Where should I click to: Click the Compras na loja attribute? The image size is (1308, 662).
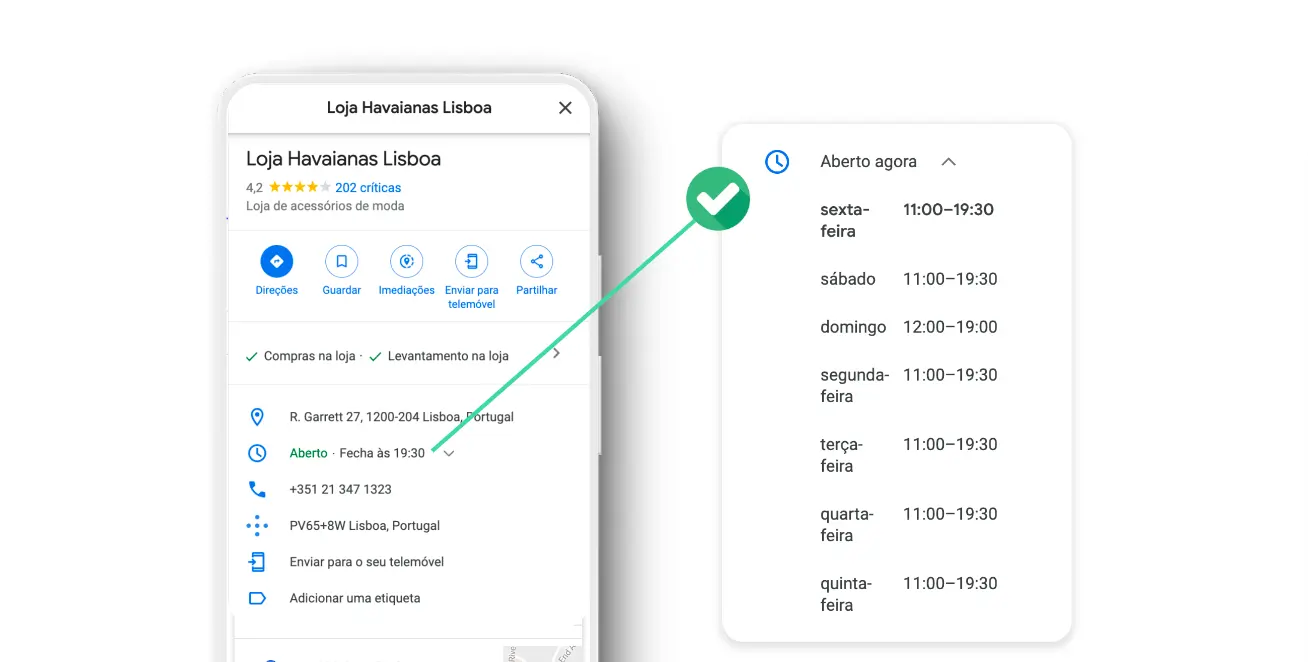click(x=309, y=356)
